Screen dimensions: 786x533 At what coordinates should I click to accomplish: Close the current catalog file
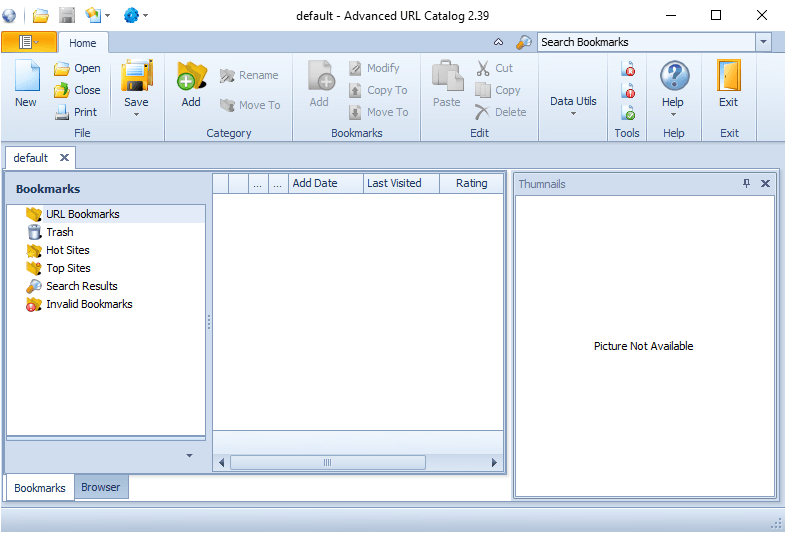[77, 90]
